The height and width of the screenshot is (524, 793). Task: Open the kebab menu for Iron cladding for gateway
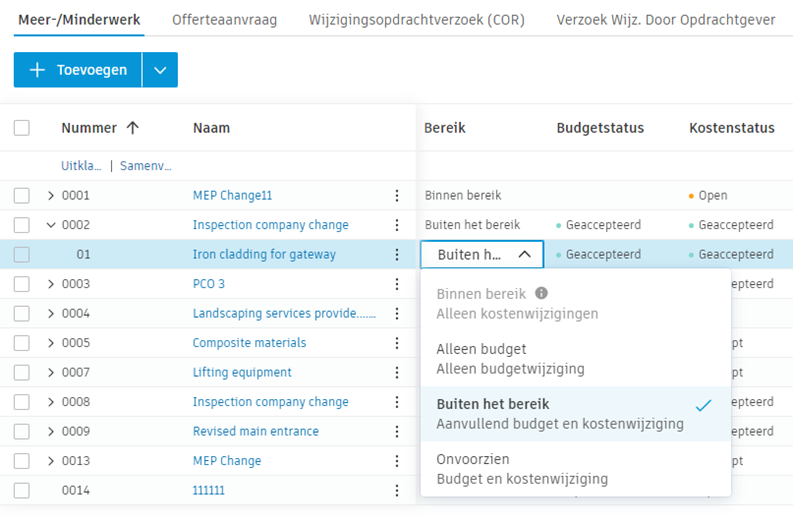pyautogui.click(x=397, y=255)
